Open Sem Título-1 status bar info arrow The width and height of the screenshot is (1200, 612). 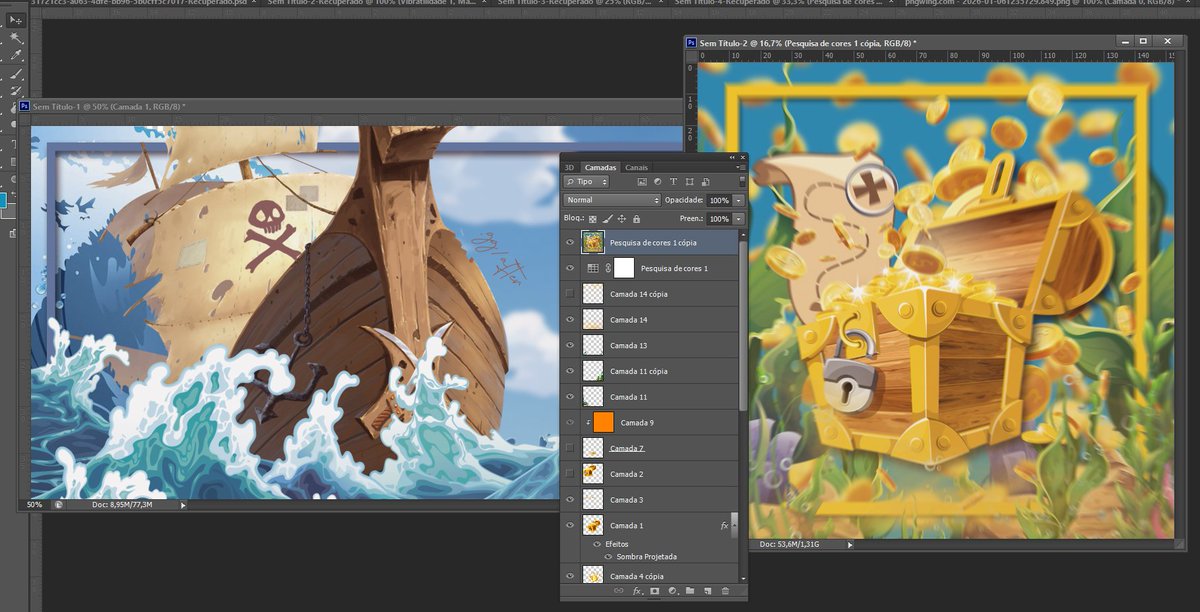[x=183, y=505]
